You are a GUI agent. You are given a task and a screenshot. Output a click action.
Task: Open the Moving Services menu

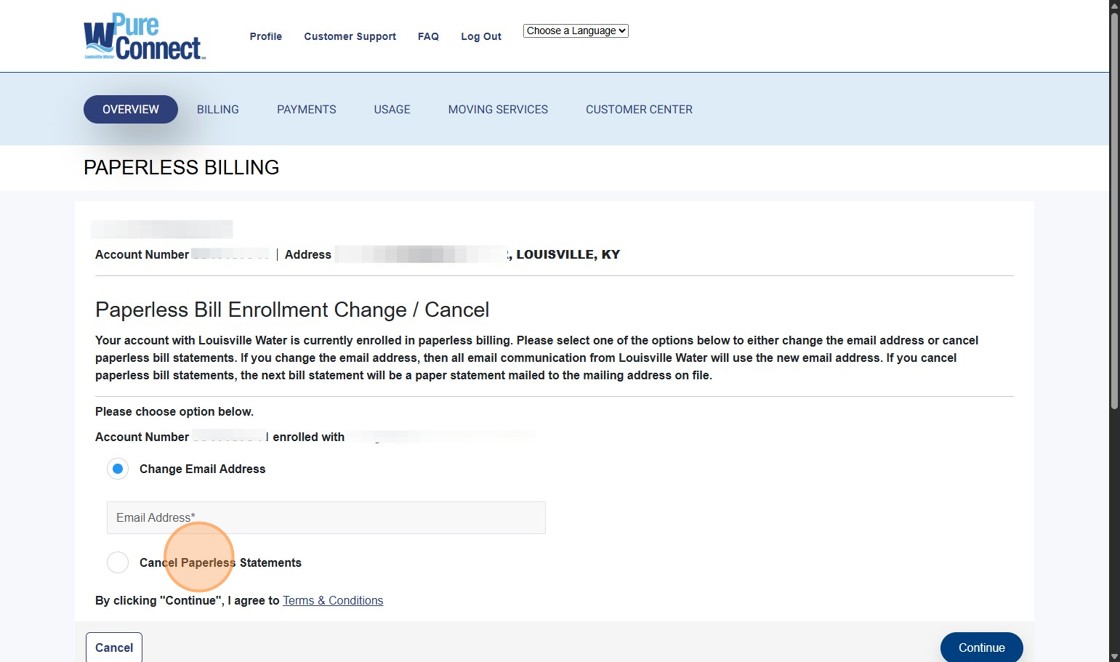click(x=498, y=110)
